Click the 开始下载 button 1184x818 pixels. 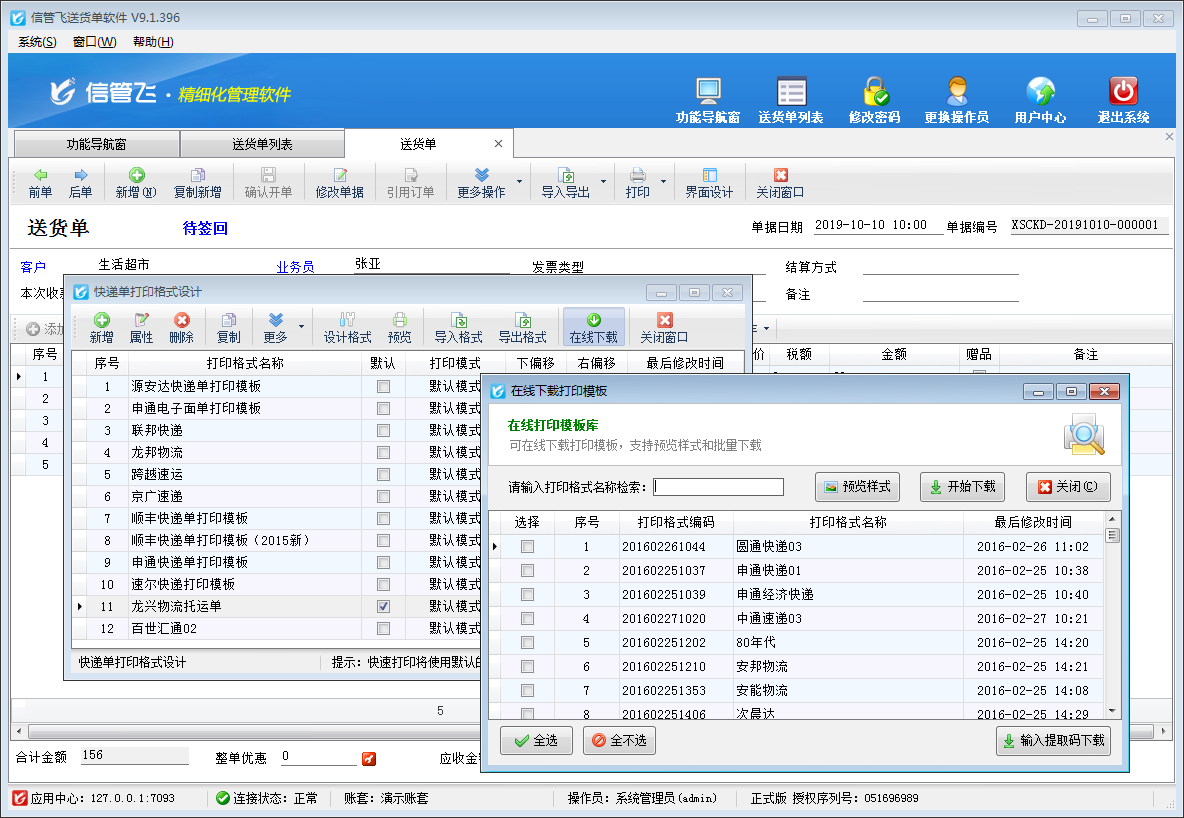tap(962, 486)
